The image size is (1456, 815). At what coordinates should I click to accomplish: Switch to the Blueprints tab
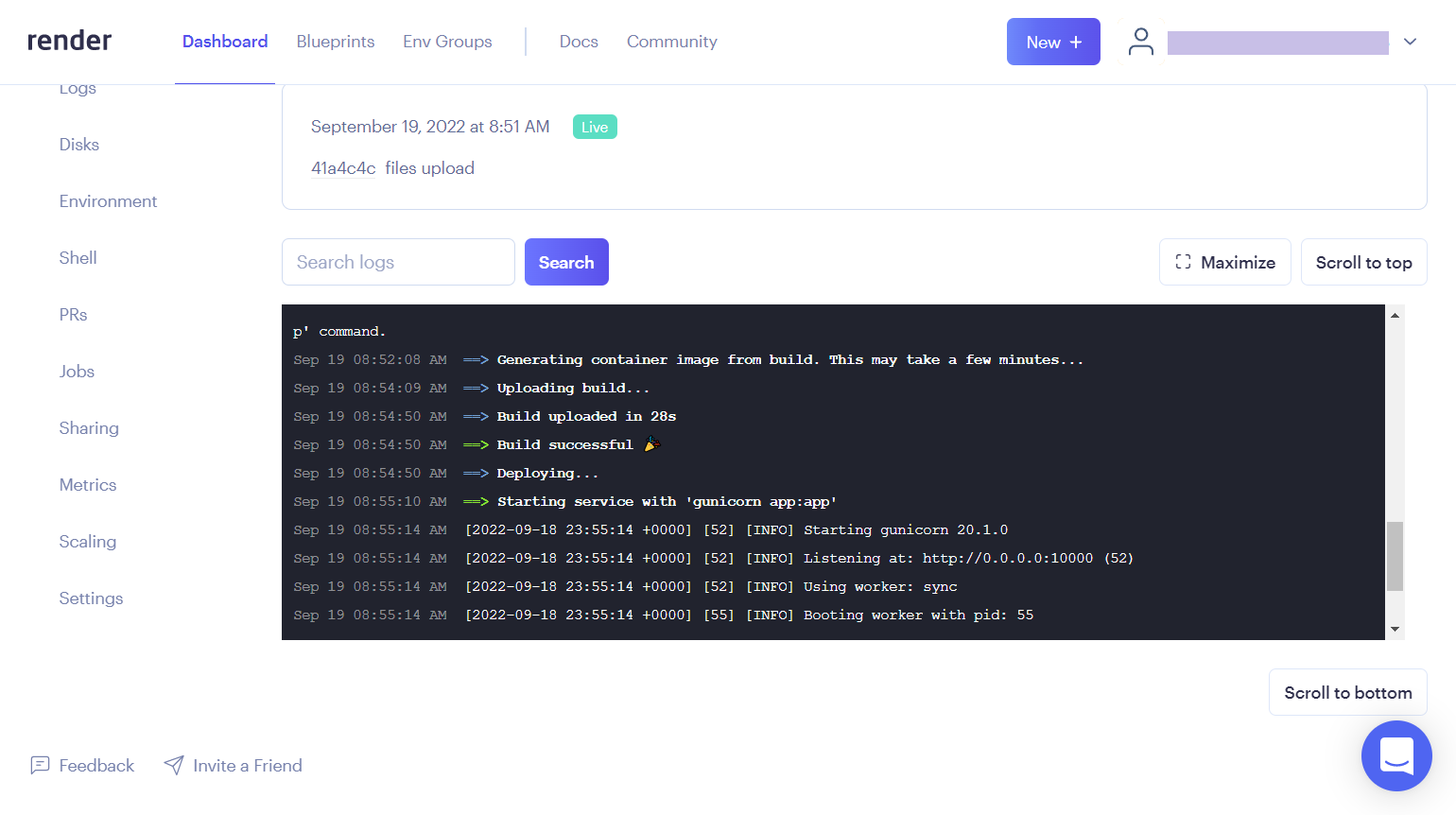coord(336,41)
